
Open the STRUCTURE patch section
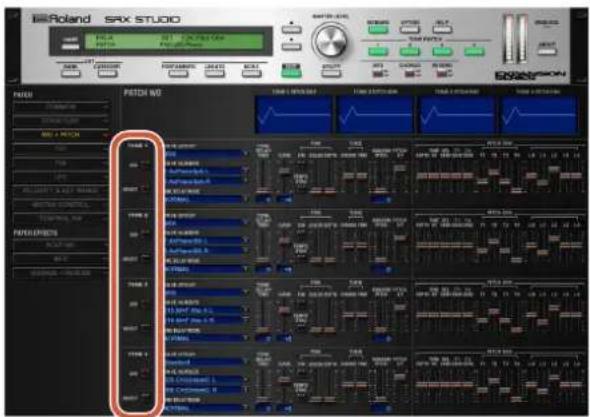[61, 121]
